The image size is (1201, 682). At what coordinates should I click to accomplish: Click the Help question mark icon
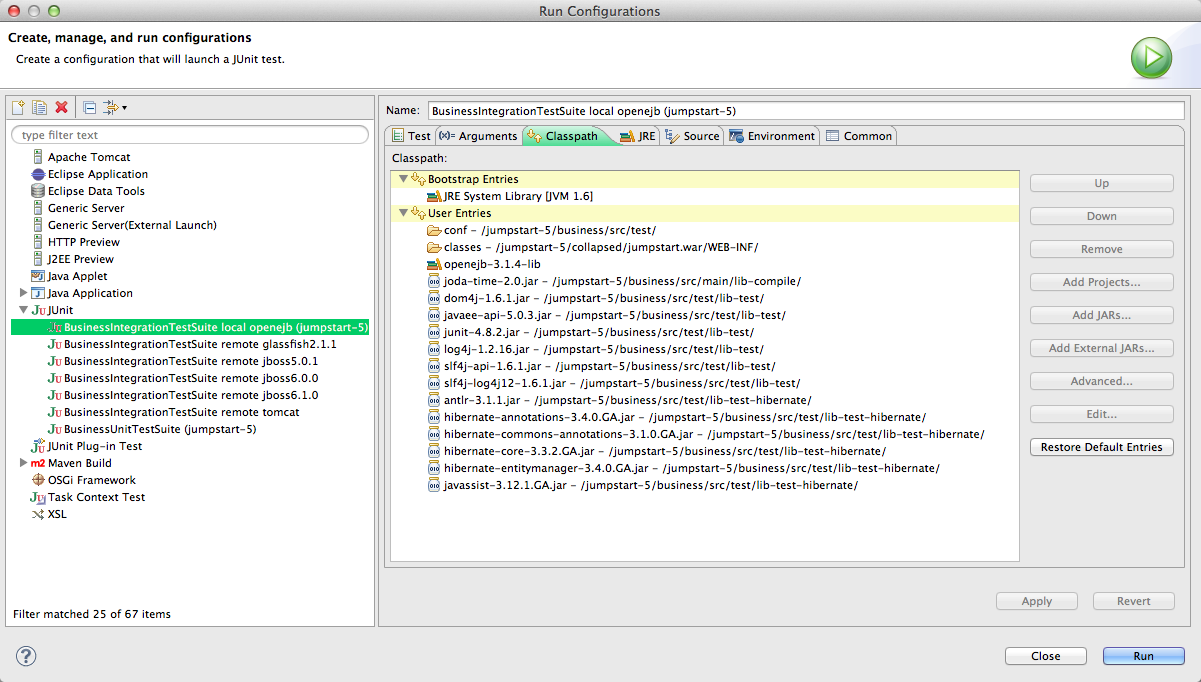(26, 656)
